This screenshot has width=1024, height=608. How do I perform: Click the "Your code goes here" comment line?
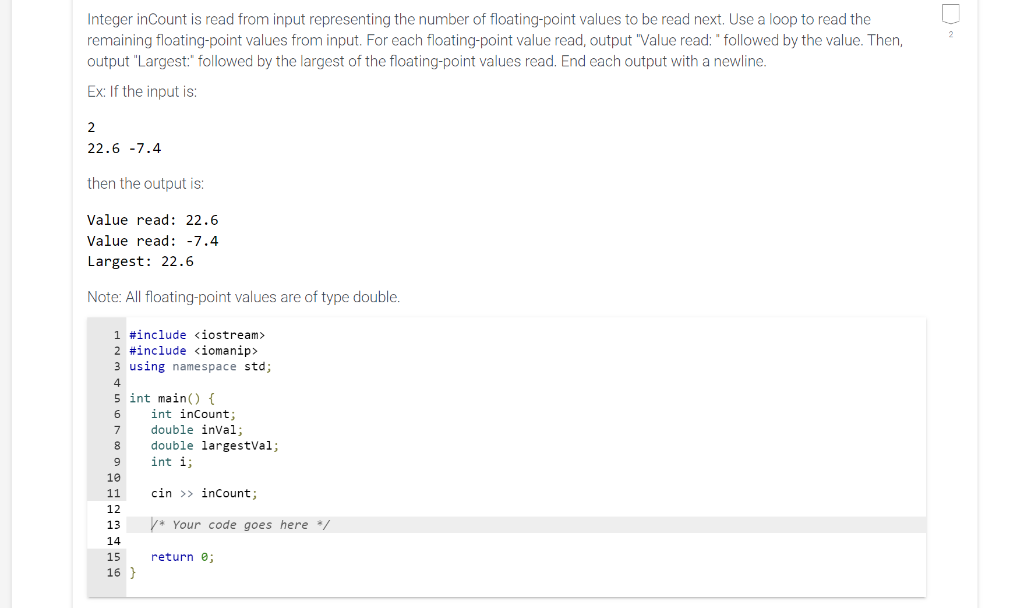(240, 524)
